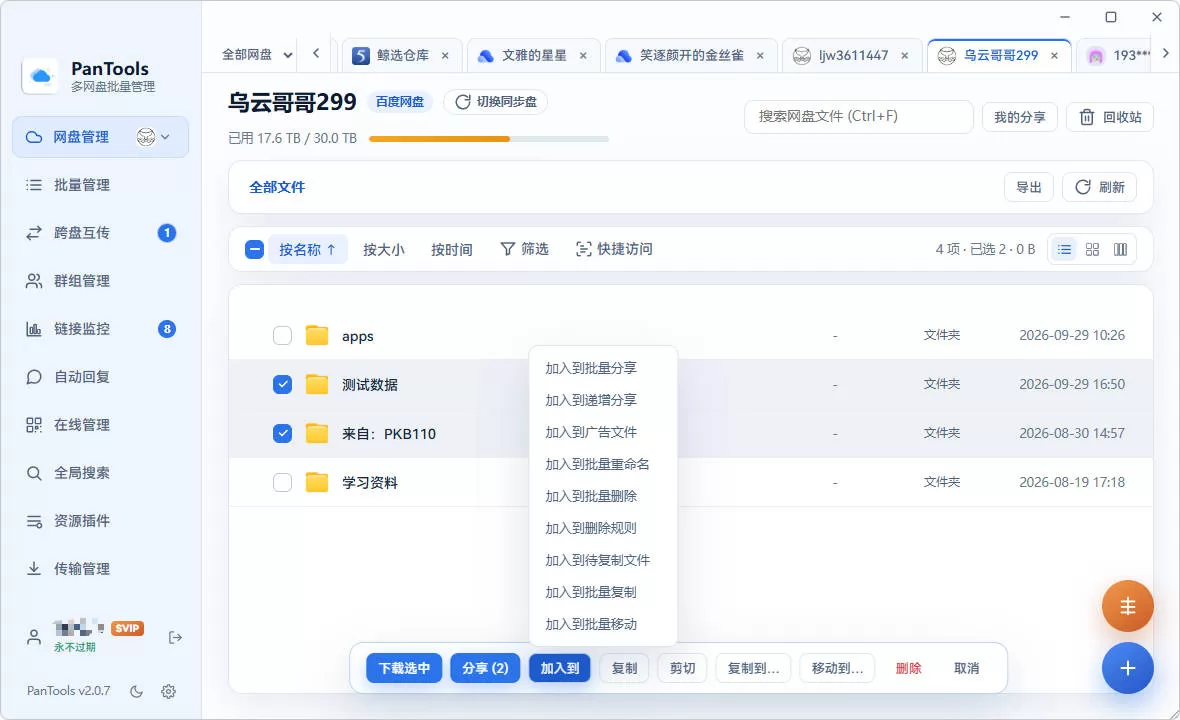Toggle dark mode moon icon

coord(136,691)
